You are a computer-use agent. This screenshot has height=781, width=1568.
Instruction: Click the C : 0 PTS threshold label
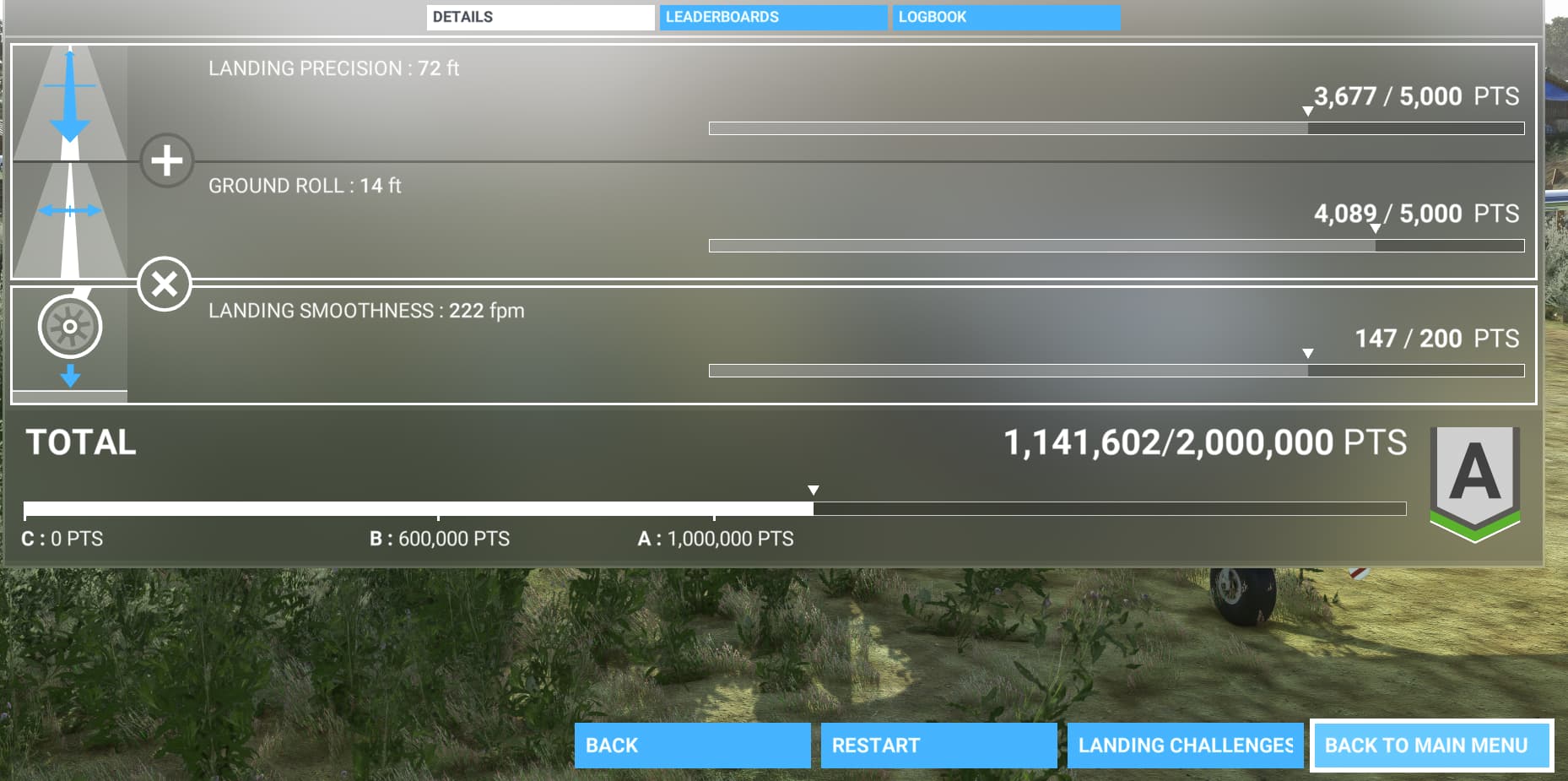(62, 539)
